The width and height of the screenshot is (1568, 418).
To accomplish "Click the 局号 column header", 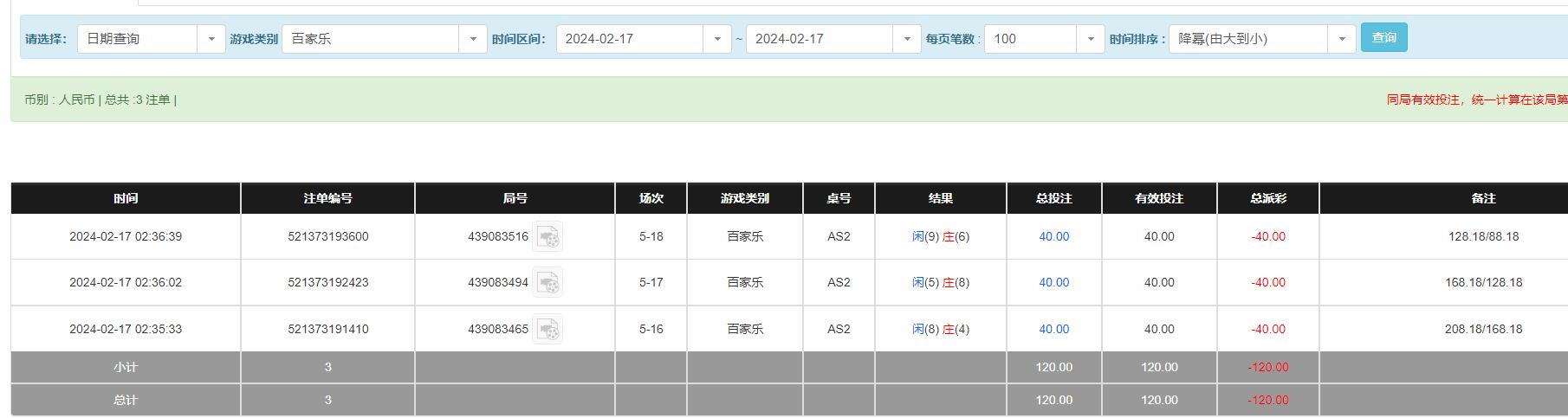I will (x=515, y=198).
